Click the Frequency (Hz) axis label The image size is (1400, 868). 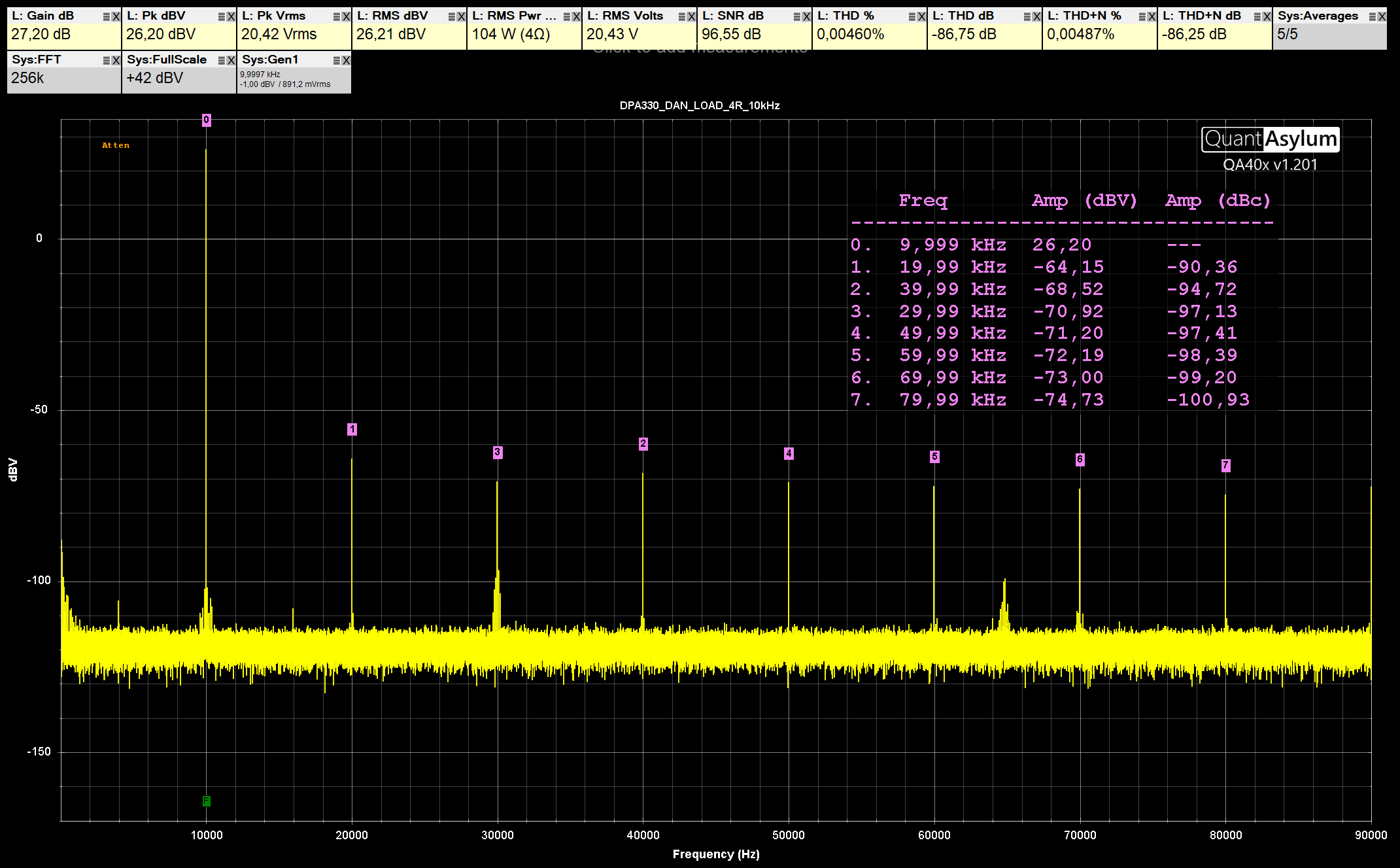[716, 854]
